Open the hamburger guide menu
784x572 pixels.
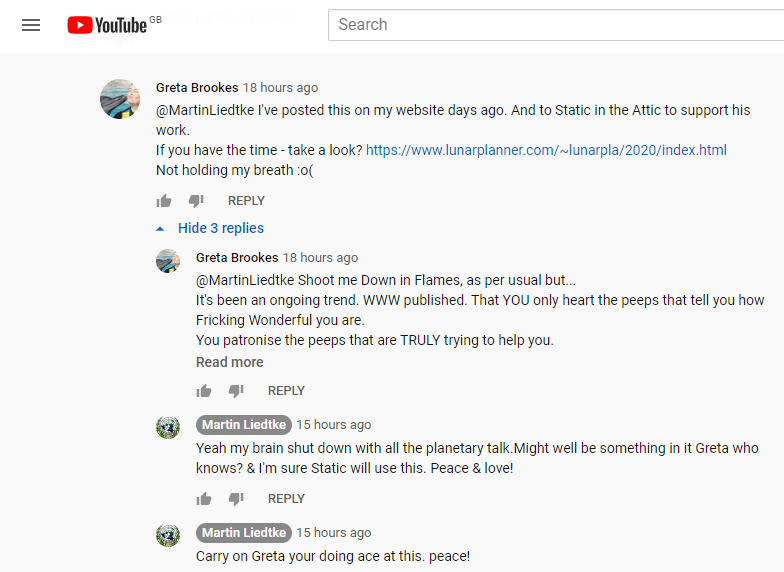31,25
